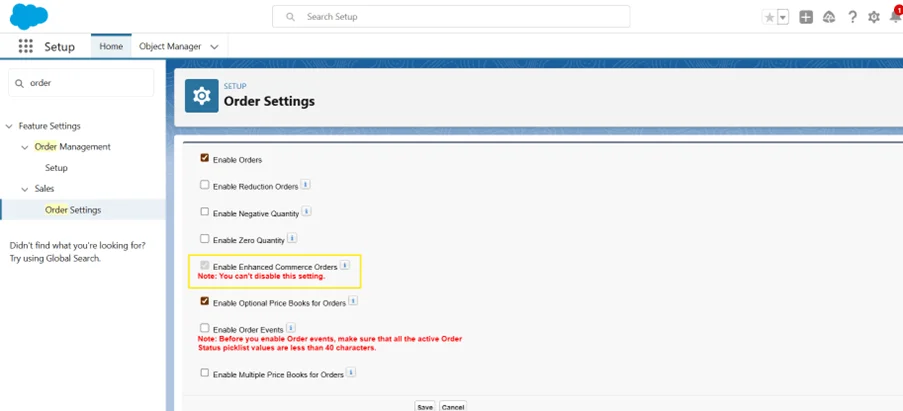Show info for Multiple Price Books for Orders
This screenshot has width=903, height=411.
tap(351, 372)
